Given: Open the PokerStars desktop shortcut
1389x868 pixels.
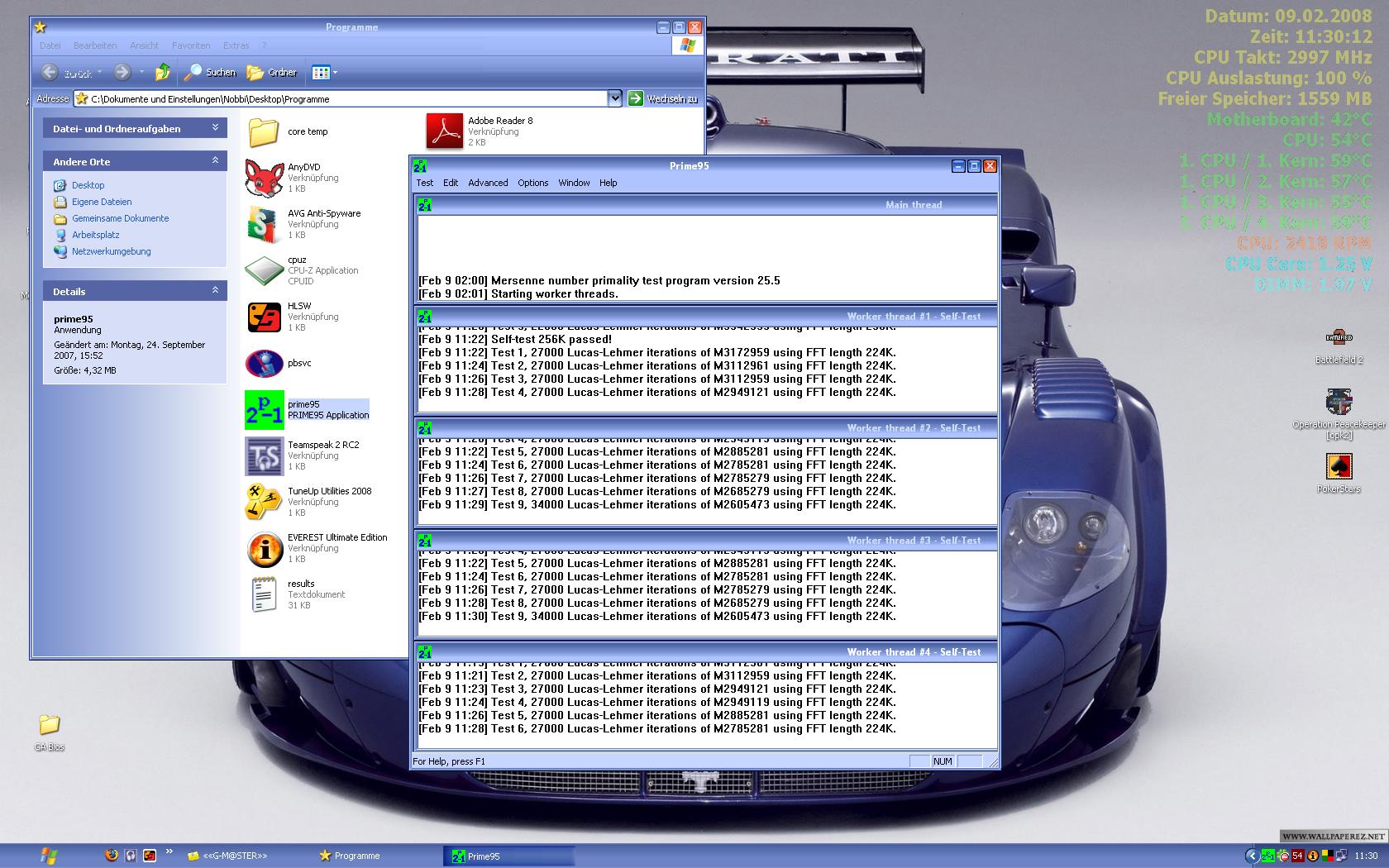Looking at the screenshot, I should 1339,466.
